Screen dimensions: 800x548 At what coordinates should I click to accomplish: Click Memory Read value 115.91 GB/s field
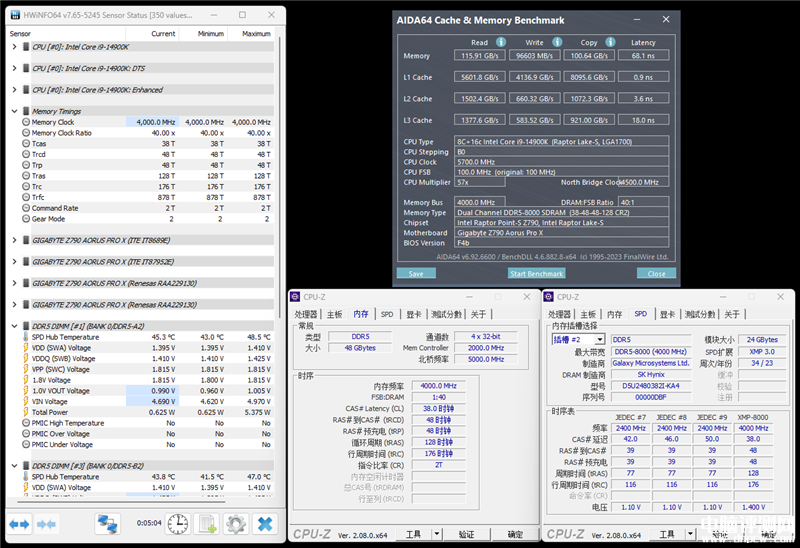(x=480, y=55)
